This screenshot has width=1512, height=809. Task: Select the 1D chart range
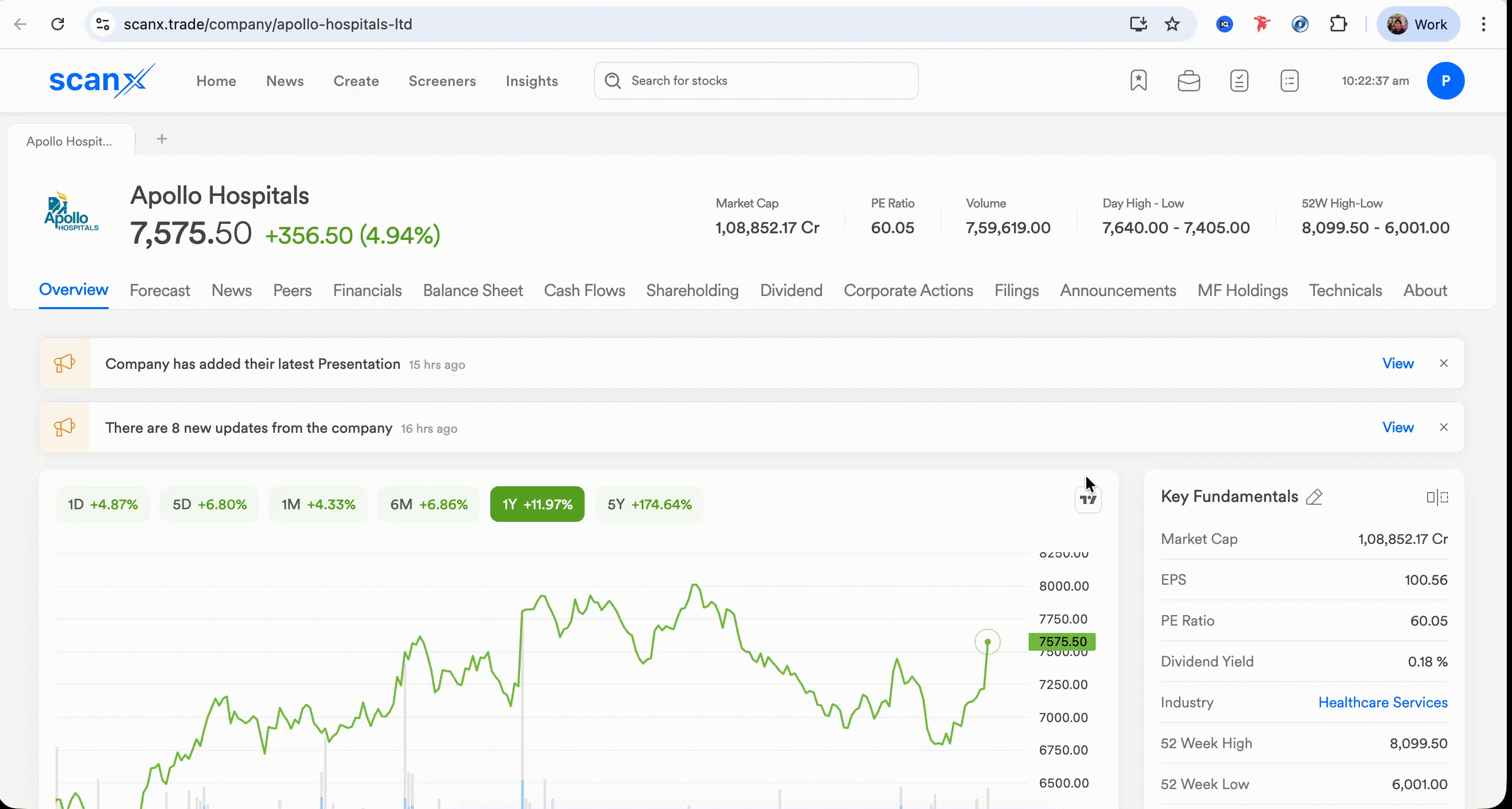point(103,504)
